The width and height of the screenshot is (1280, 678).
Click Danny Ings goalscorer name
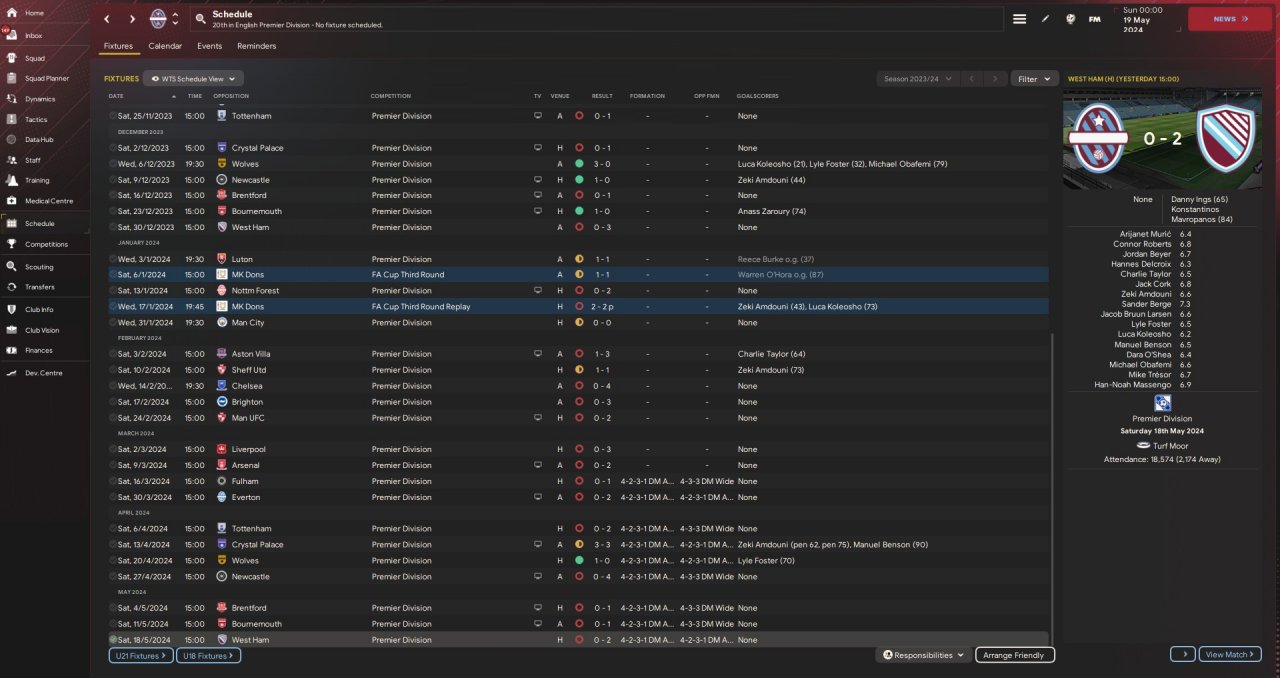pos(1200,199)
